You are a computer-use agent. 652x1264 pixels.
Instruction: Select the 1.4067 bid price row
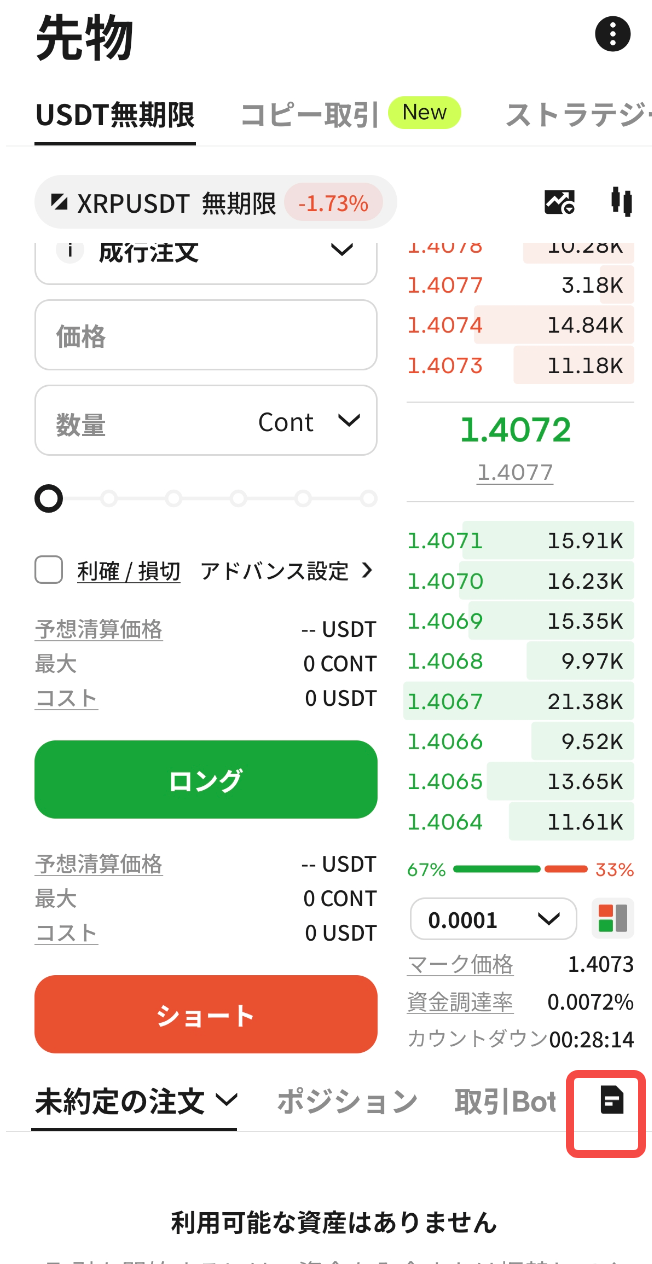point(519,701)
